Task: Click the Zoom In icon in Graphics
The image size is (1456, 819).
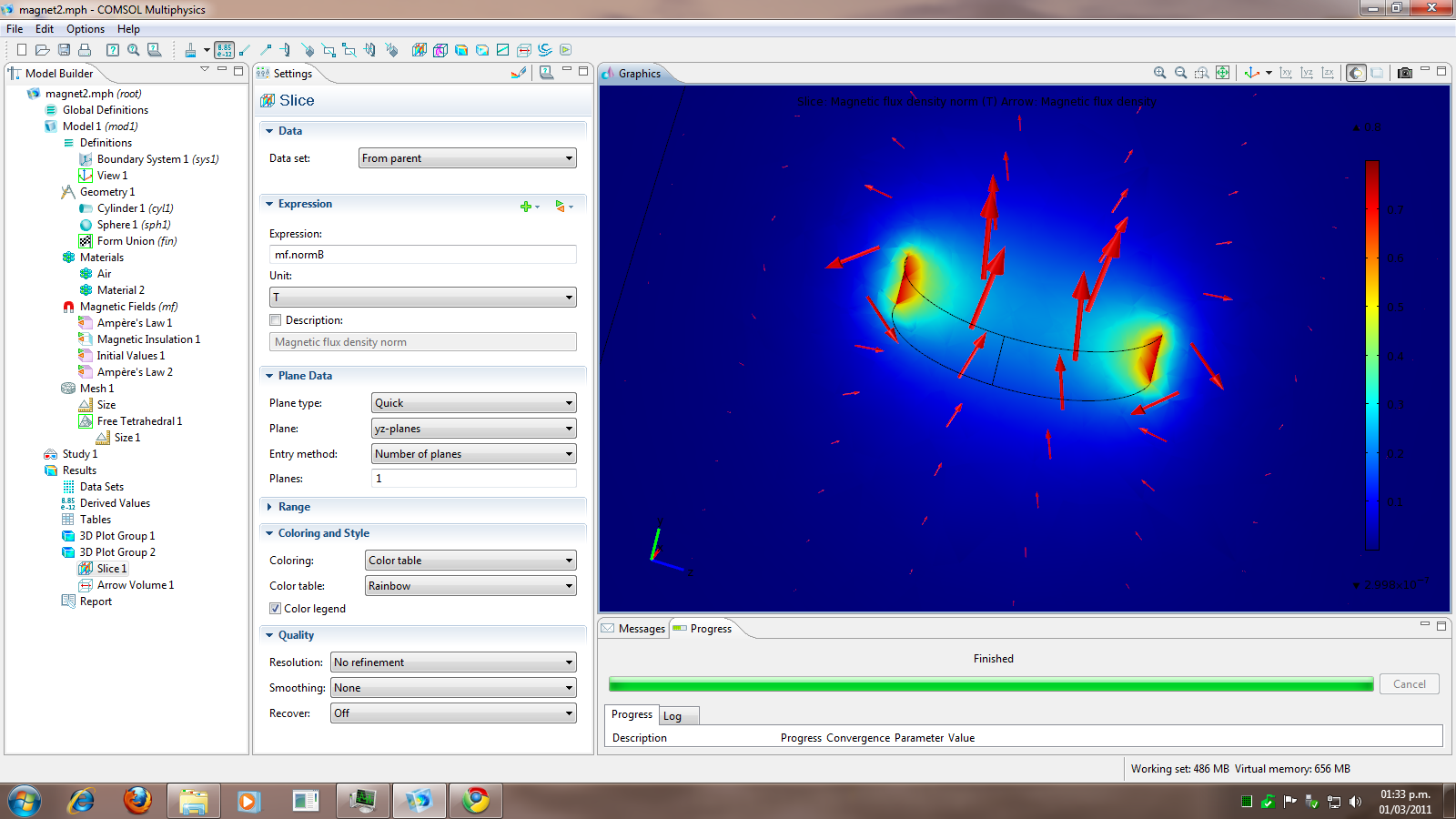Action: click(1159, 73)
